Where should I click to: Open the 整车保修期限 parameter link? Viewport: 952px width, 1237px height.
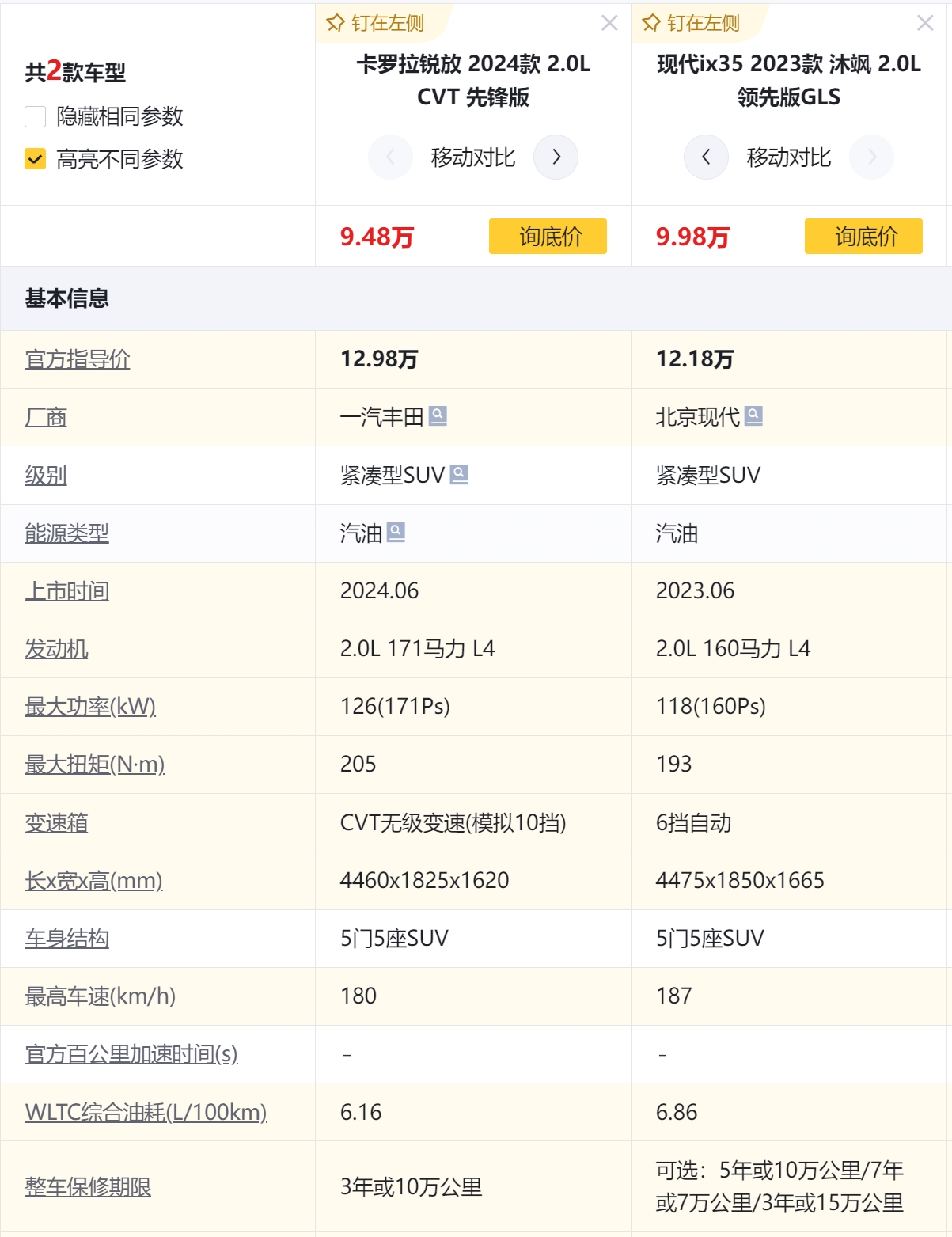(88, 1186)
